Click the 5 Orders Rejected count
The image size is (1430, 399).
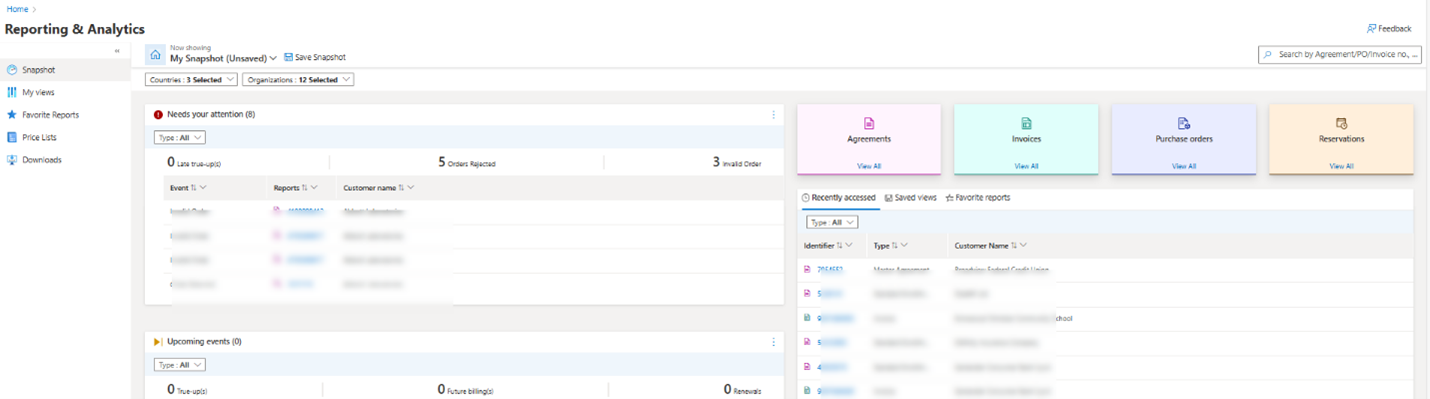tap(466, 162)
